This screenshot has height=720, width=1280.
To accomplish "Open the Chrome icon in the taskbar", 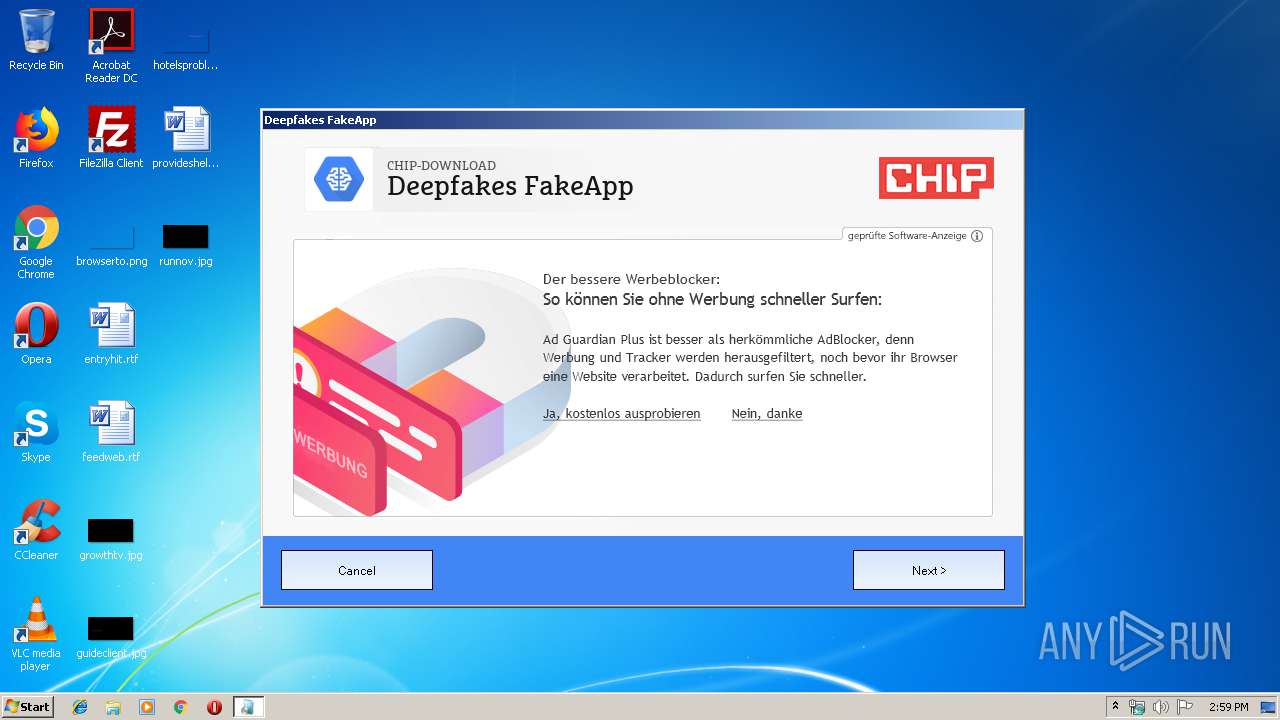I will coord(180,707).
